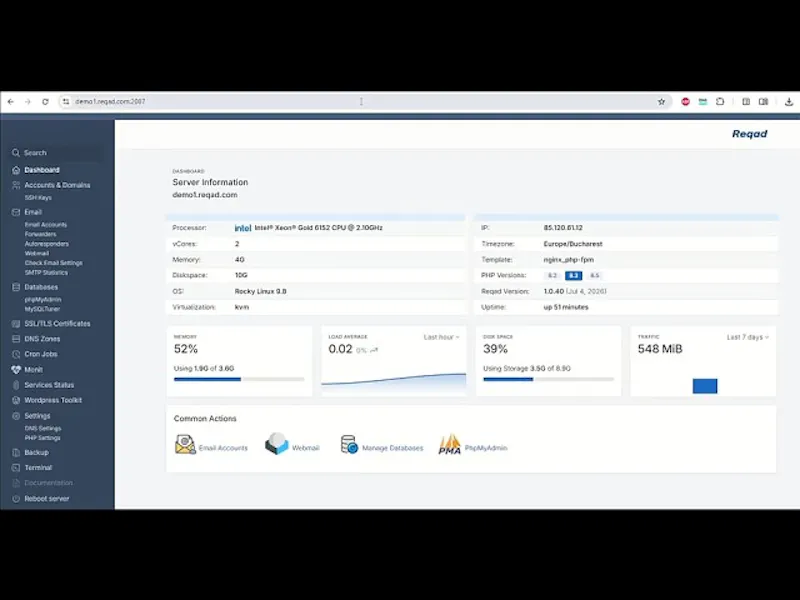Open the green extension icon in toolbar

tap(703, 102)
